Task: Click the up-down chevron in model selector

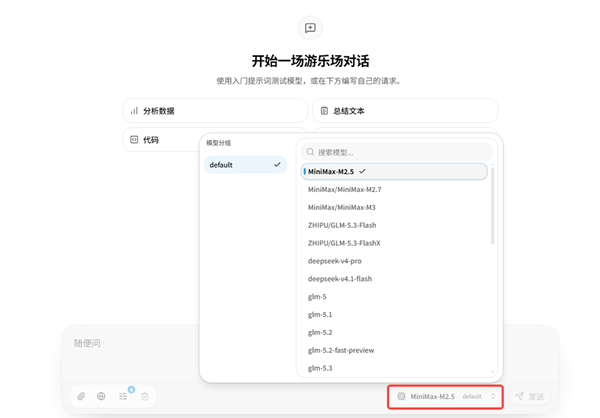Action: click(493, 397)
